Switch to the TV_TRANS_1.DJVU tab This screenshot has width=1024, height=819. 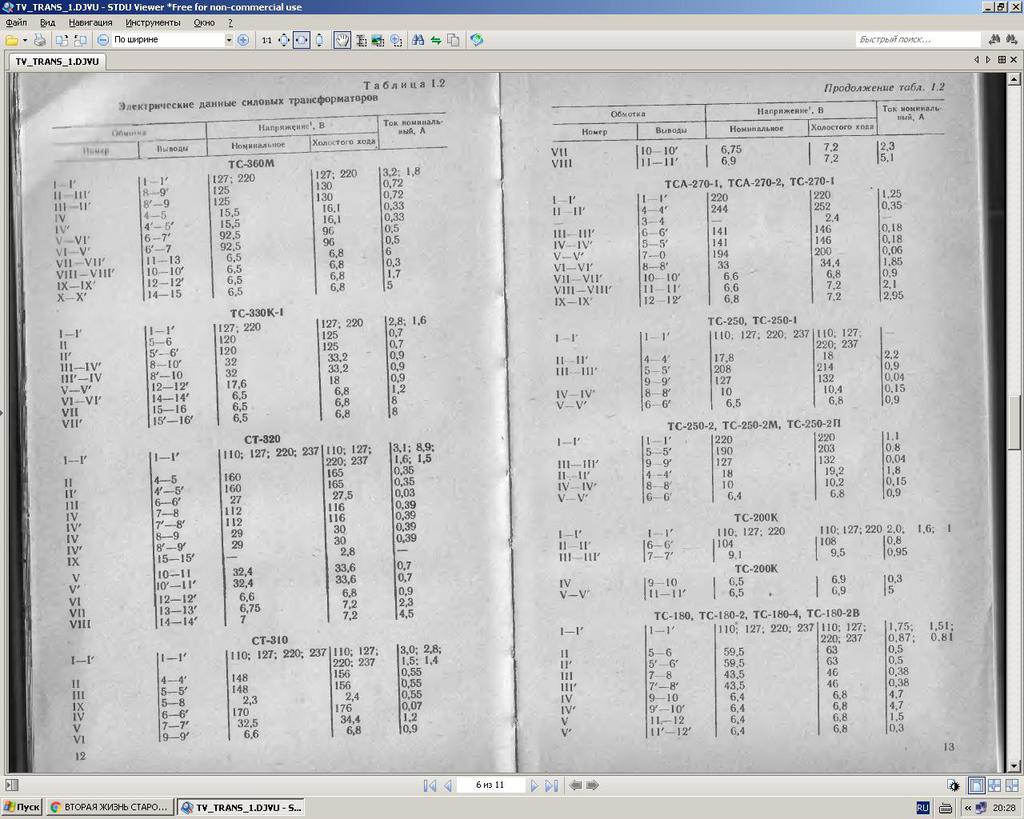click(57, 61)
